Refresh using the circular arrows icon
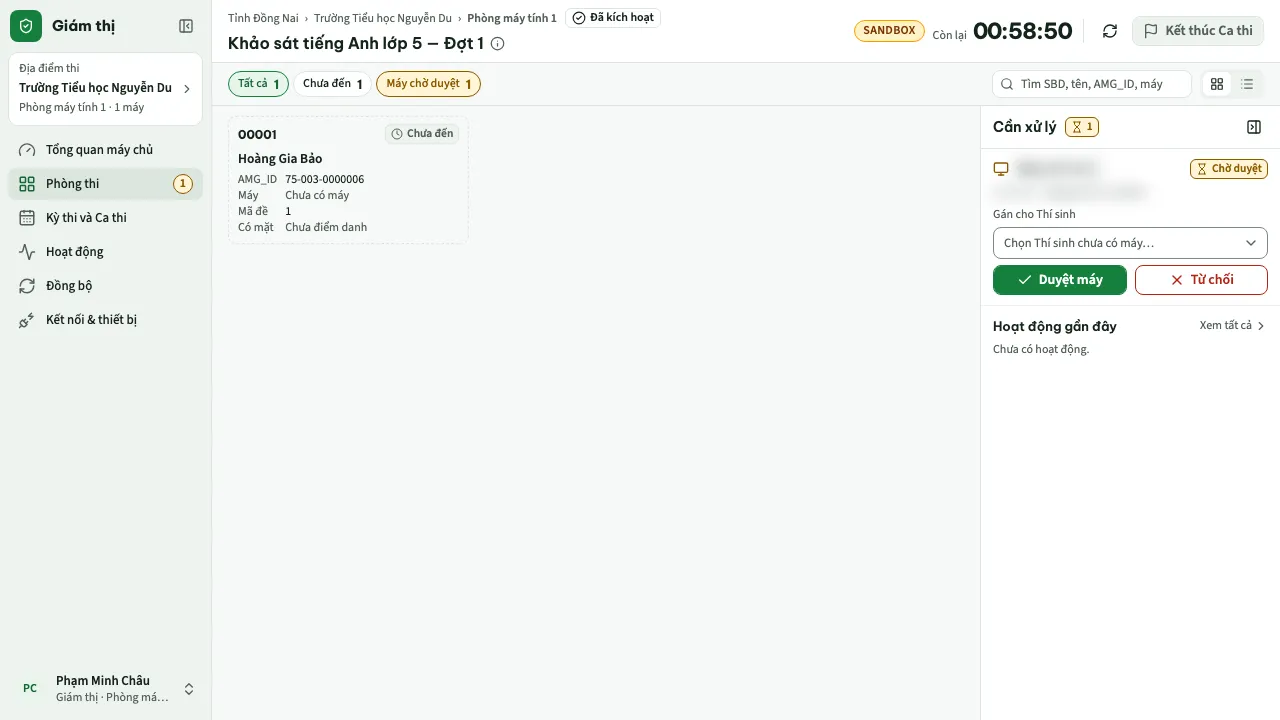The image size is (1280, 720). pos(1110,31)
